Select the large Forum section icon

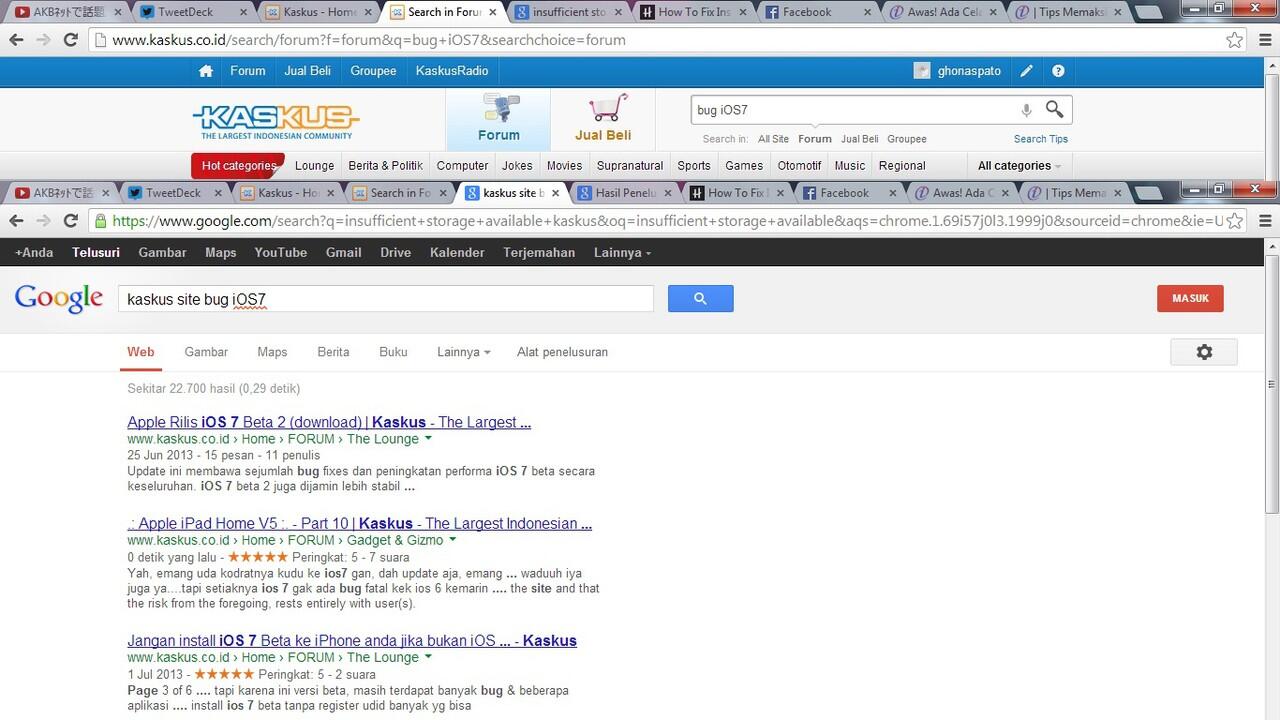[498, 119]
